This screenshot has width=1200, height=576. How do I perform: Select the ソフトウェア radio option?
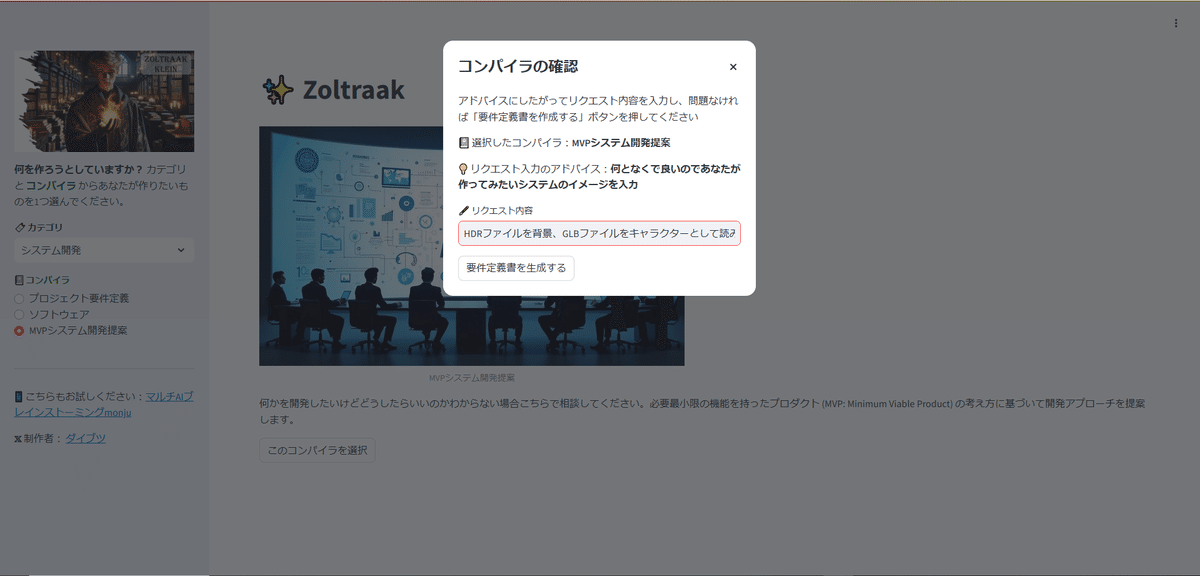[x=51, y=314]
